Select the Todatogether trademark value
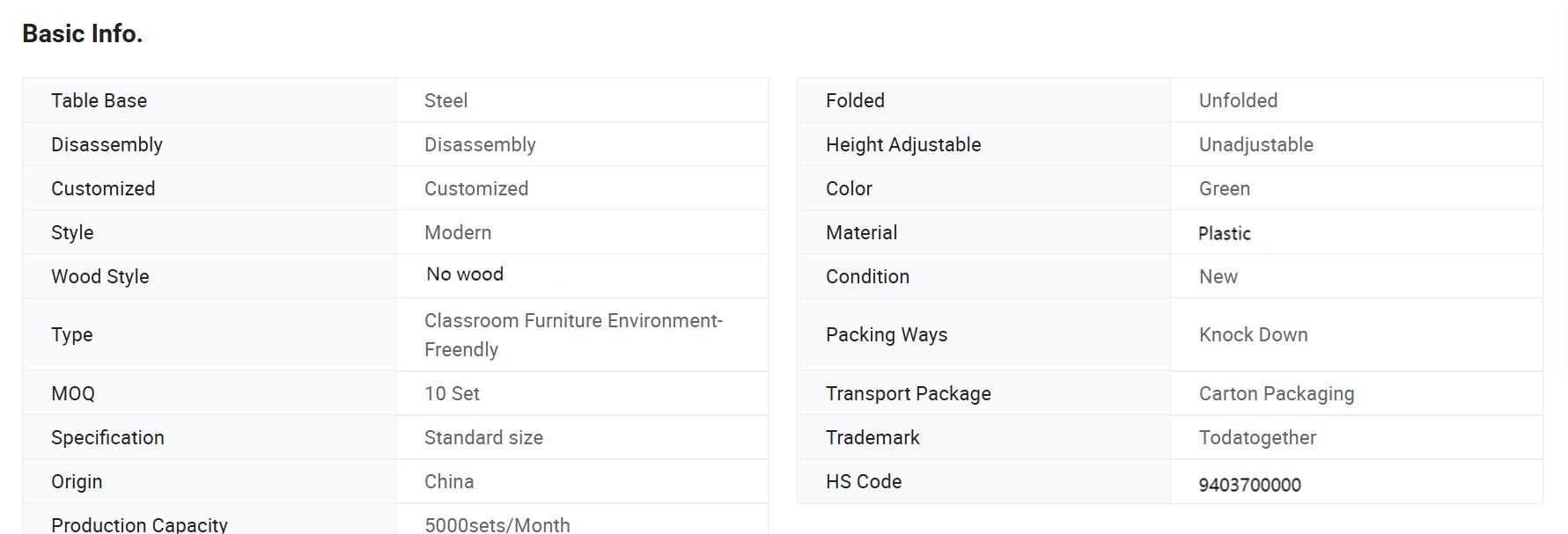The width and height of the screenshot is (1568, 534). click(x=1256, y=437)
